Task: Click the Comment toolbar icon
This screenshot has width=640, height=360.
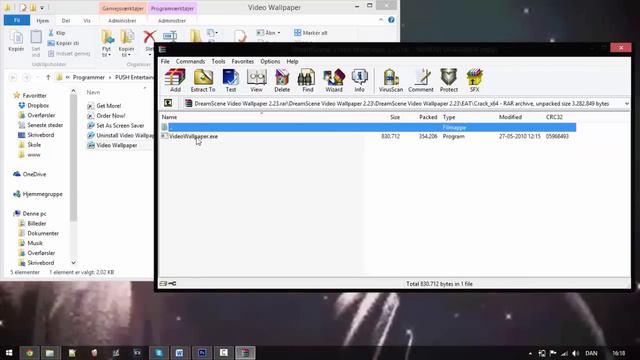Action: pyautogui.click(x=420, y=80)
